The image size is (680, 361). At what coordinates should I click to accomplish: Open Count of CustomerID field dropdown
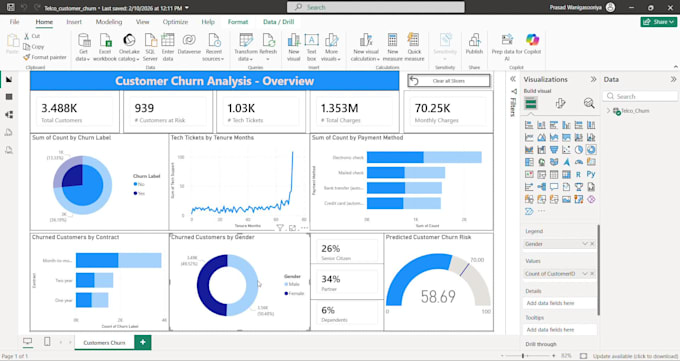click(585, 274)
